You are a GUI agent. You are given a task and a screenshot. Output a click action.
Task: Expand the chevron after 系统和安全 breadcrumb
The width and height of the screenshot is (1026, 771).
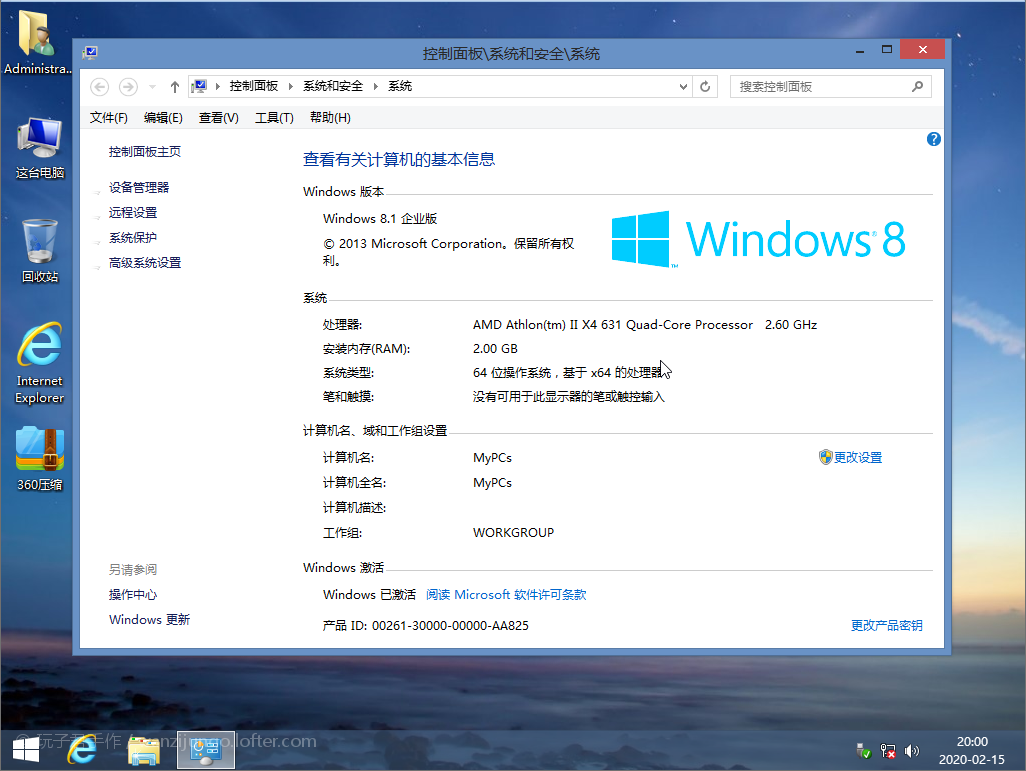[x=376, y=87]
